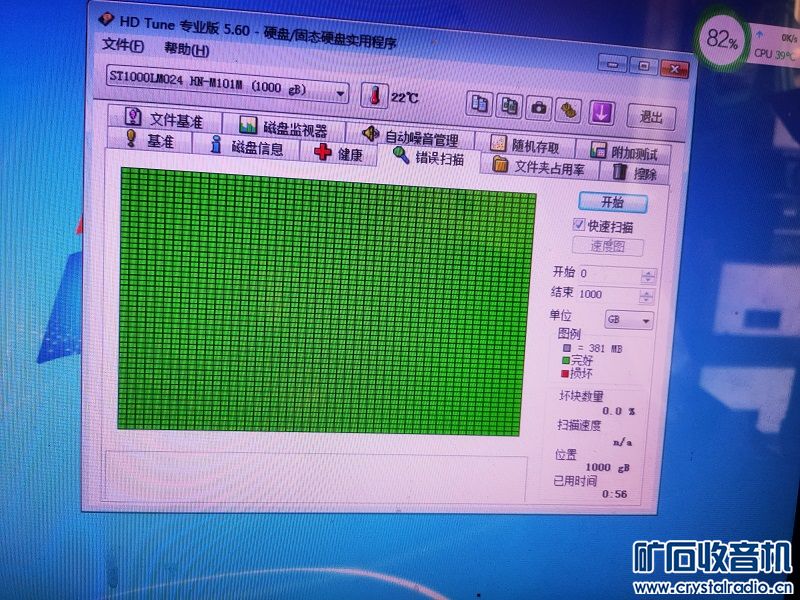Switch to the 自动噪音管理 tab
Screen dimensions: 800x600
pos(410,136)
